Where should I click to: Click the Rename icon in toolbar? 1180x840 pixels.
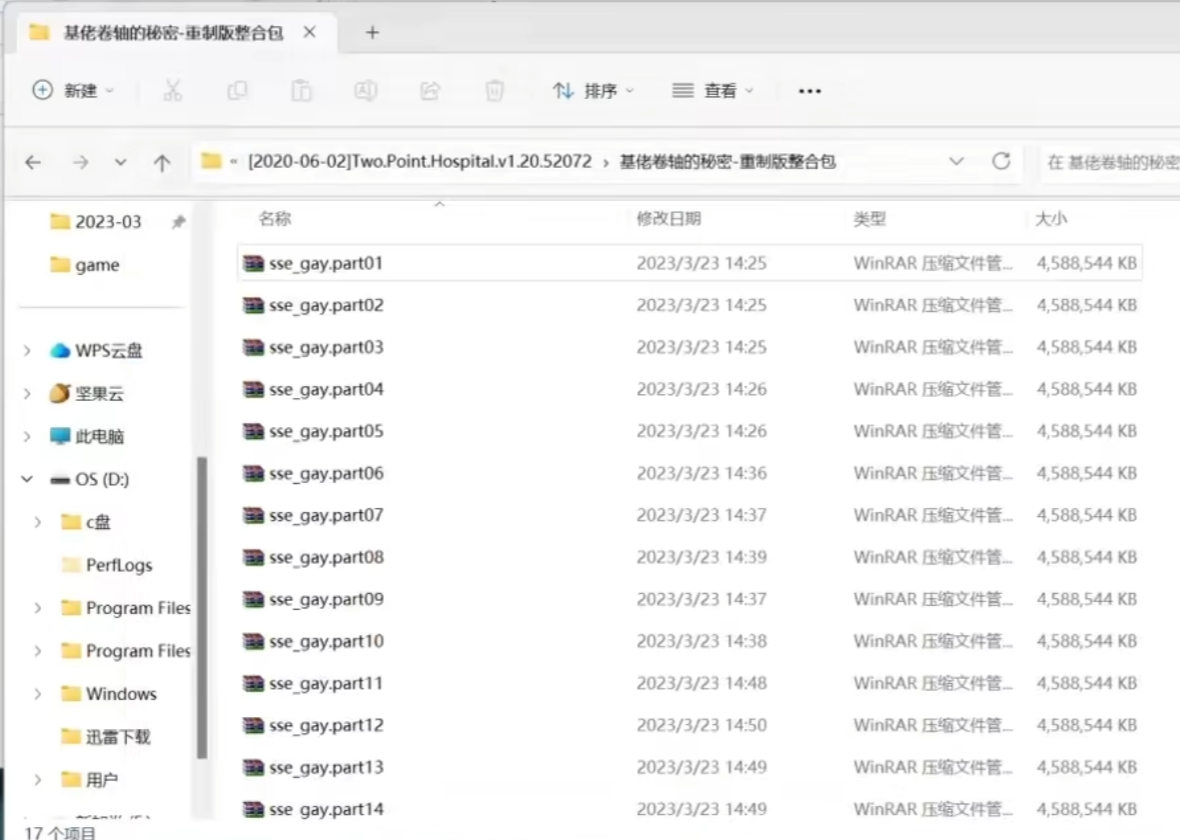pos(366,90)
